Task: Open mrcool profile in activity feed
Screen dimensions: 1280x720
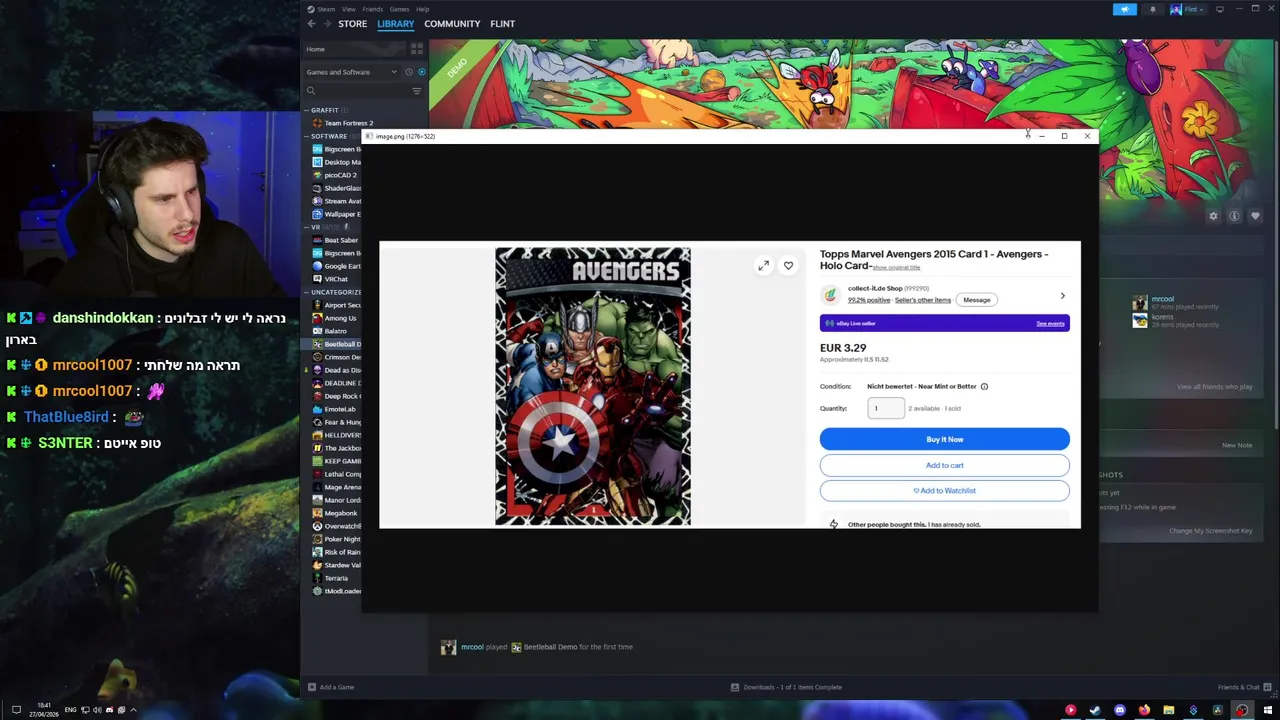Action: click(x=472, y=647)
